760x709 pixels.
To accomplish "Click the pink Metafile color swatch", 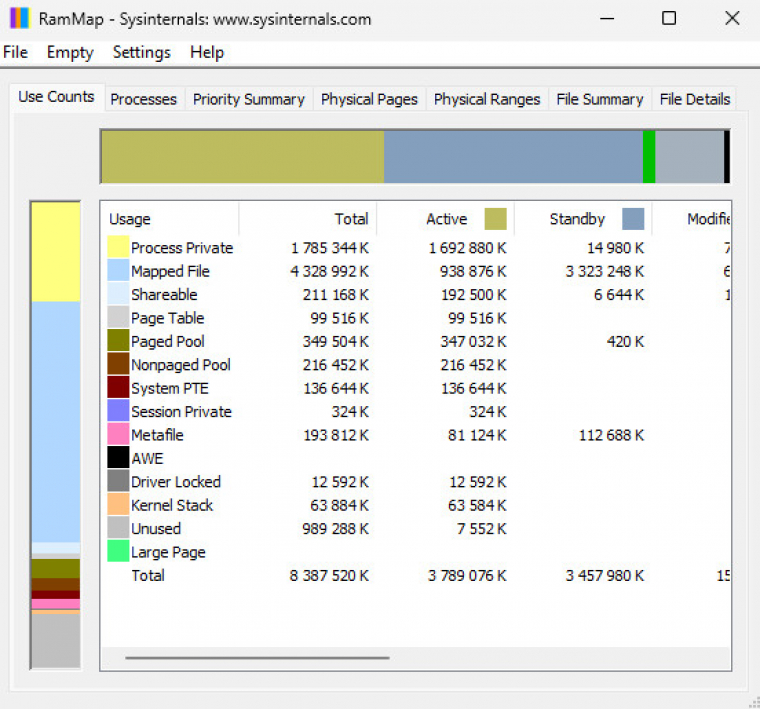I will 118,435.
